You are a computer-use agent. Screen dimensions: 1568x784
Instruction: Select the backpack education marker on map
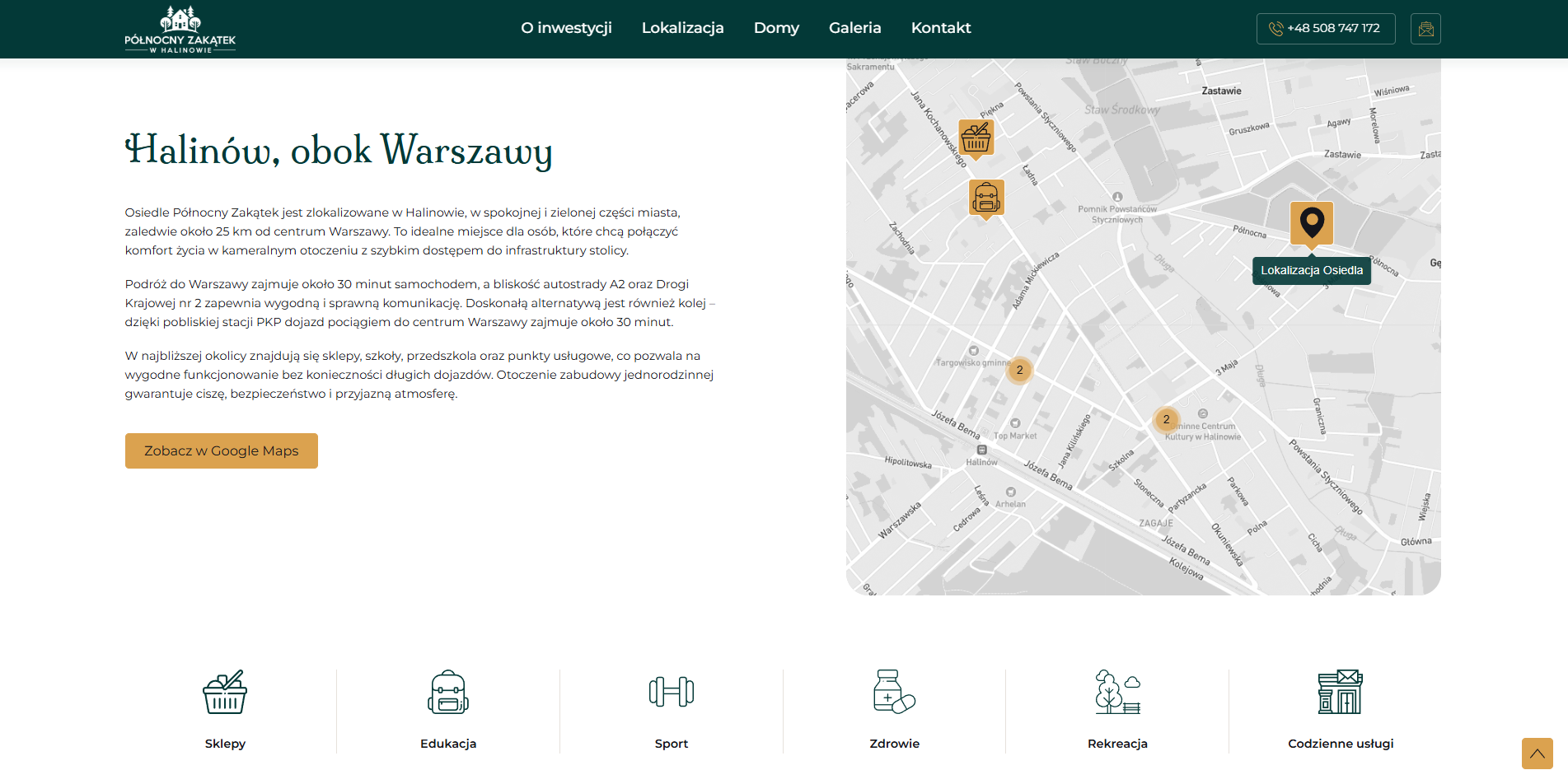[986, 198]
